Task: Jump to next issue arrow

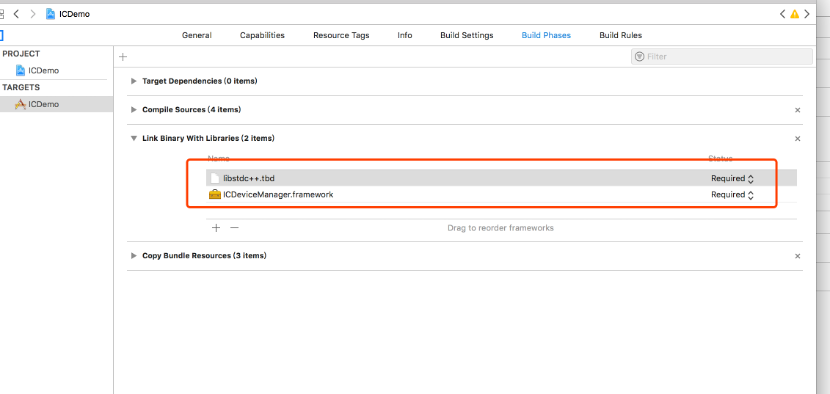Action: pyautogui.click(x=807, y=14)
